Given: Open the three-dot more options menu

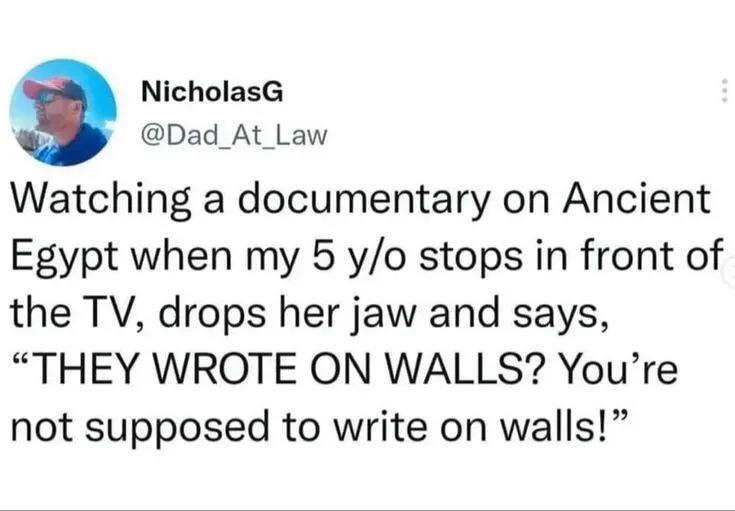Looking at the screenshot, I should point(724,90).
